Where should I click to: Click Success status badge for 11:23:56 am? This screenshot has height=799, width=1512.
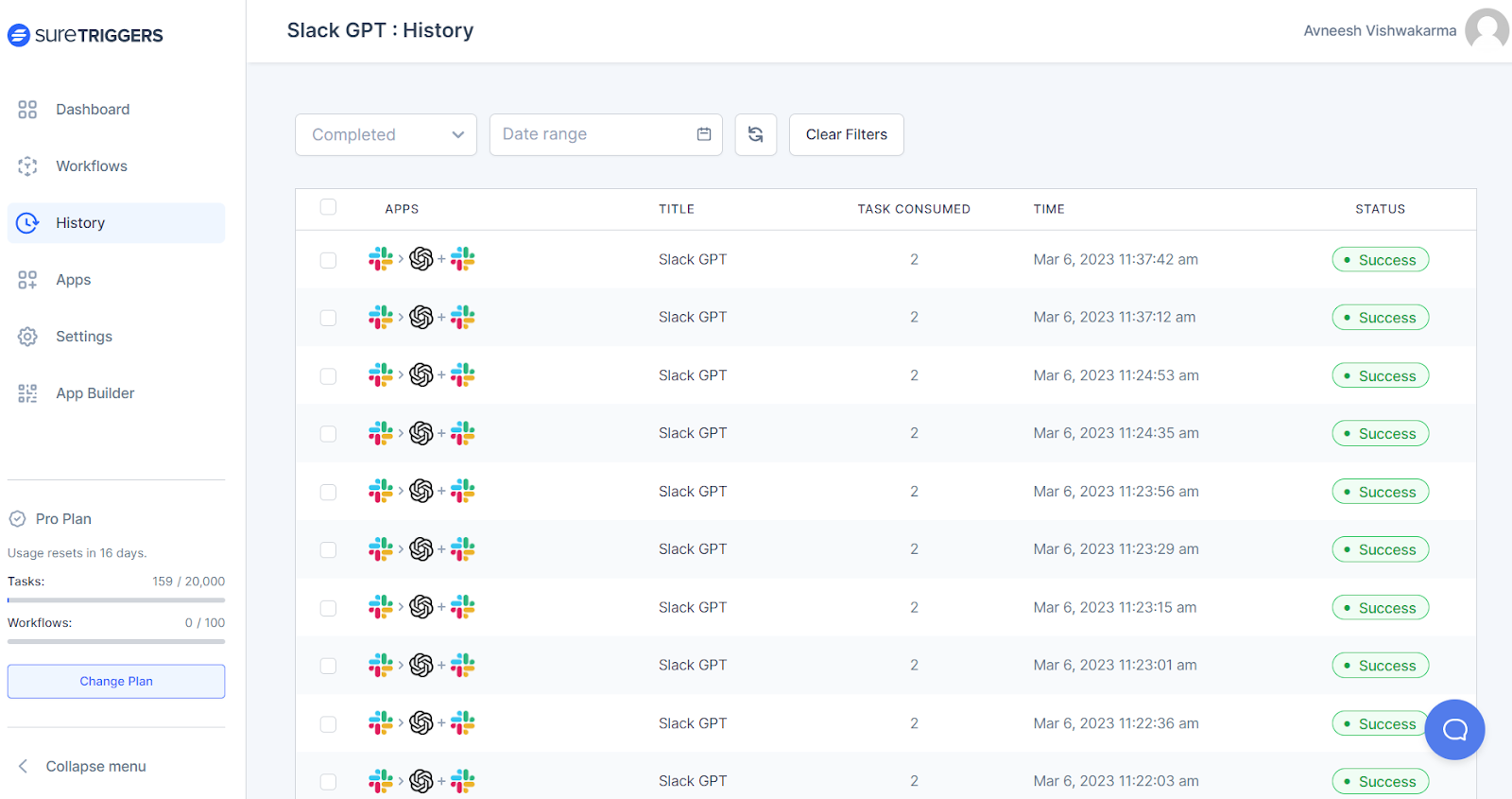pyautogui.click(x=1381, y=492)
